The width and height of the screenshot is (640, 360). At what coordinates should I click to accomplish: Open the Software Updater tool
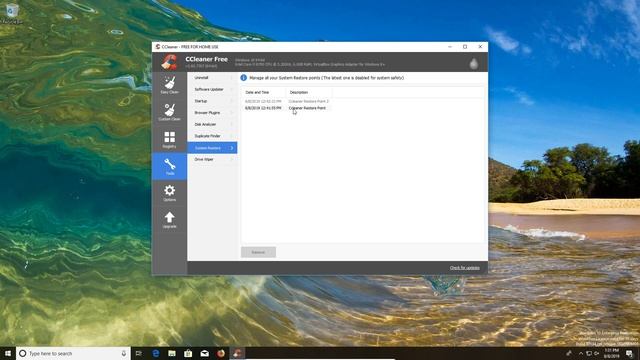[x=212, y=89]
